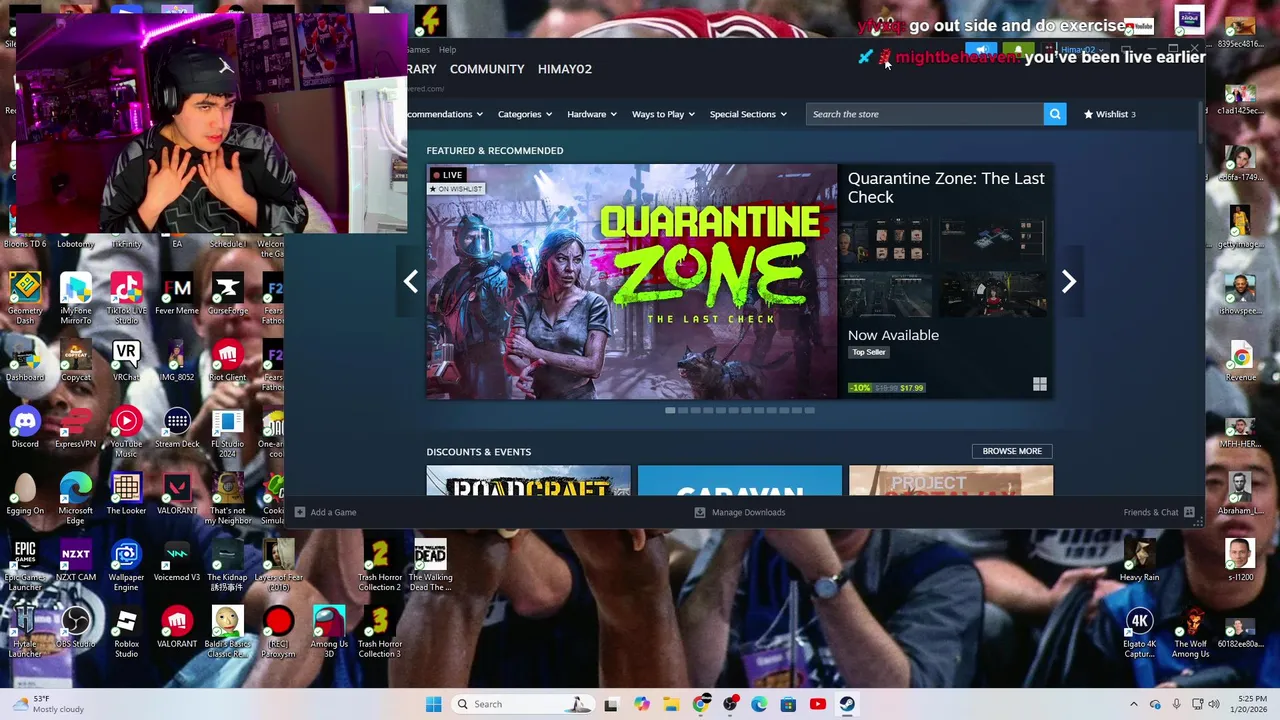Open weather widget showing Mostly cloudy
Screen dimensions: 1280x720
47,704
